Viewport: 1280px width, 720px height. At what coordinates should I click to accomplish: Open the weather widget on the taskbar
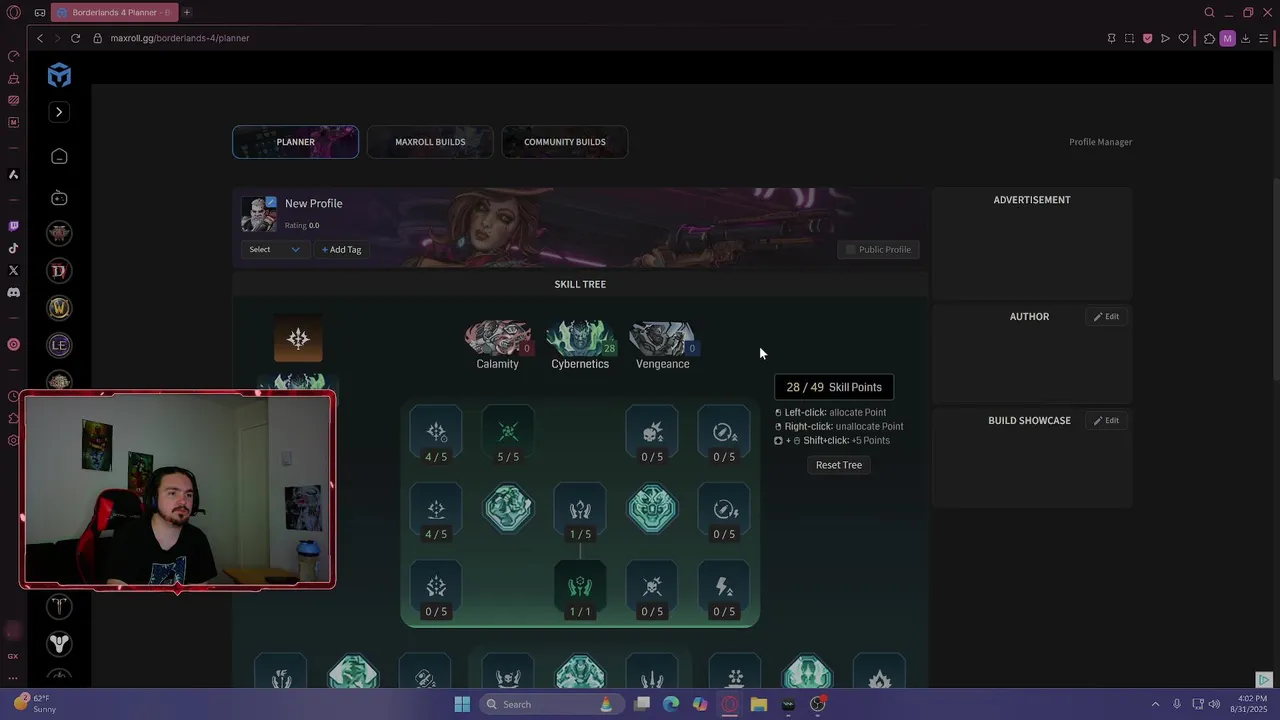pos(36,704)
